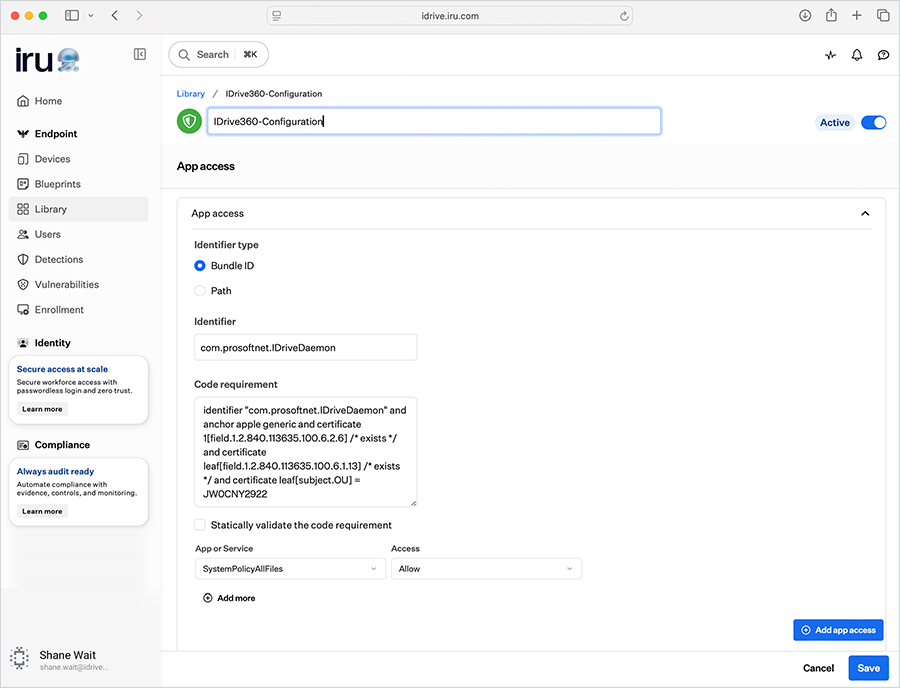Click the Endpoint section heading
This screenshot has height=688, width=900.
56,134
